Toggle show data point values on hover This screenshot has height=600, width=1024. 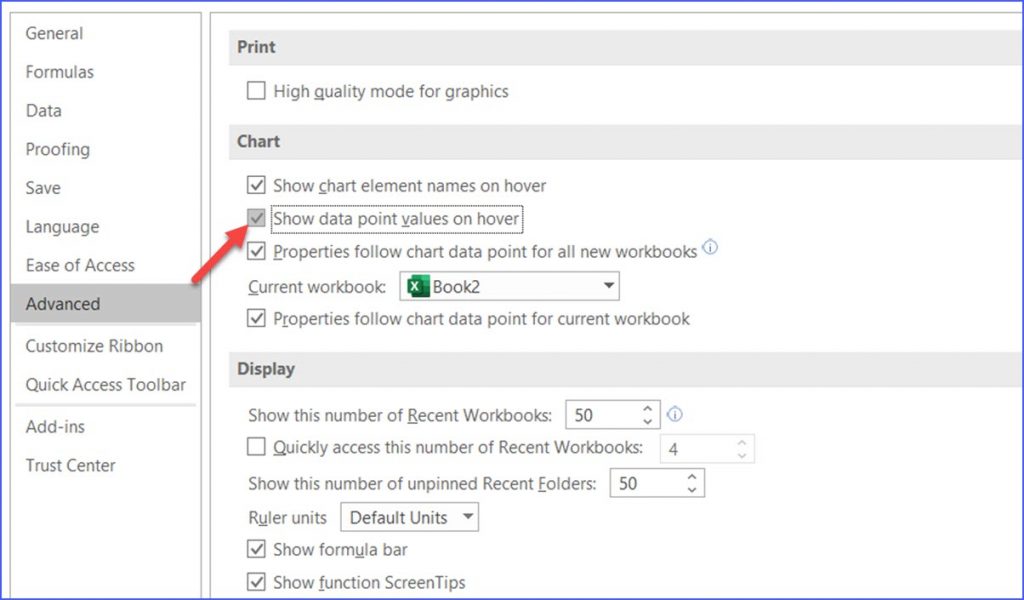point(256,218)
